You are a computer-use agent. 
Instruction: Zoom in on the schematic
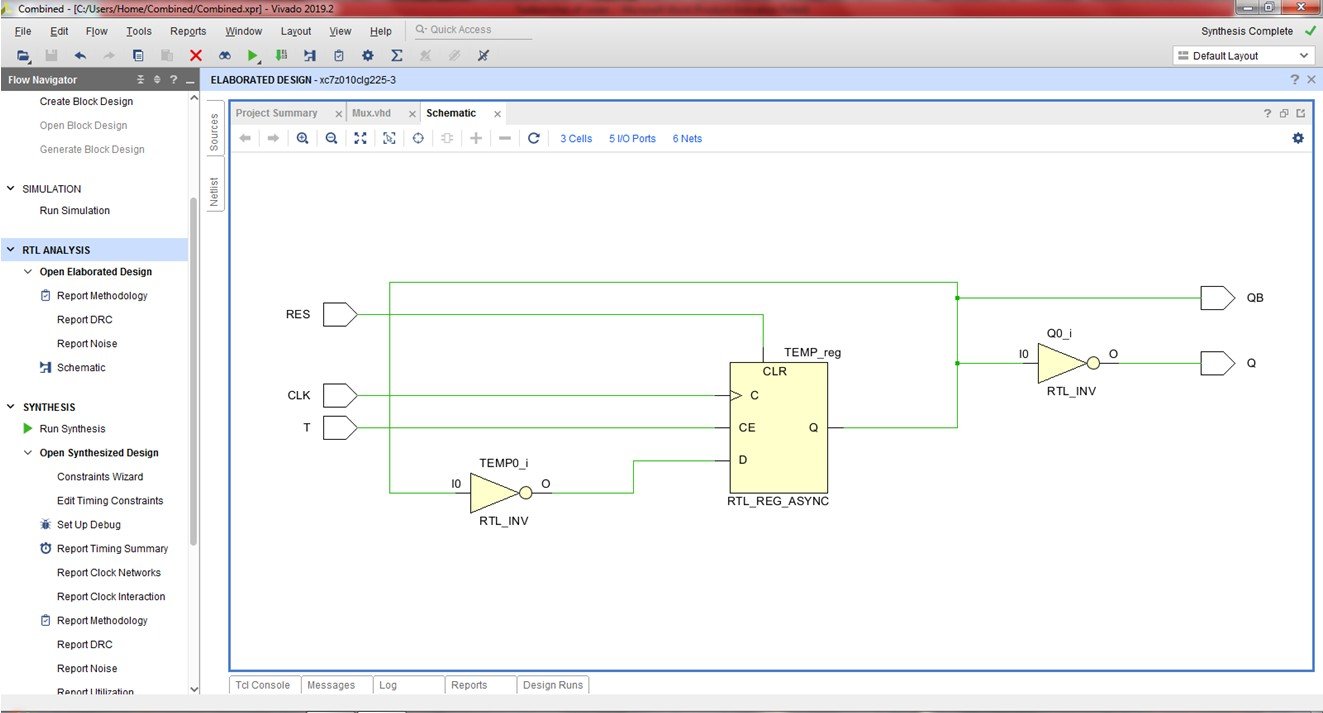302,138
